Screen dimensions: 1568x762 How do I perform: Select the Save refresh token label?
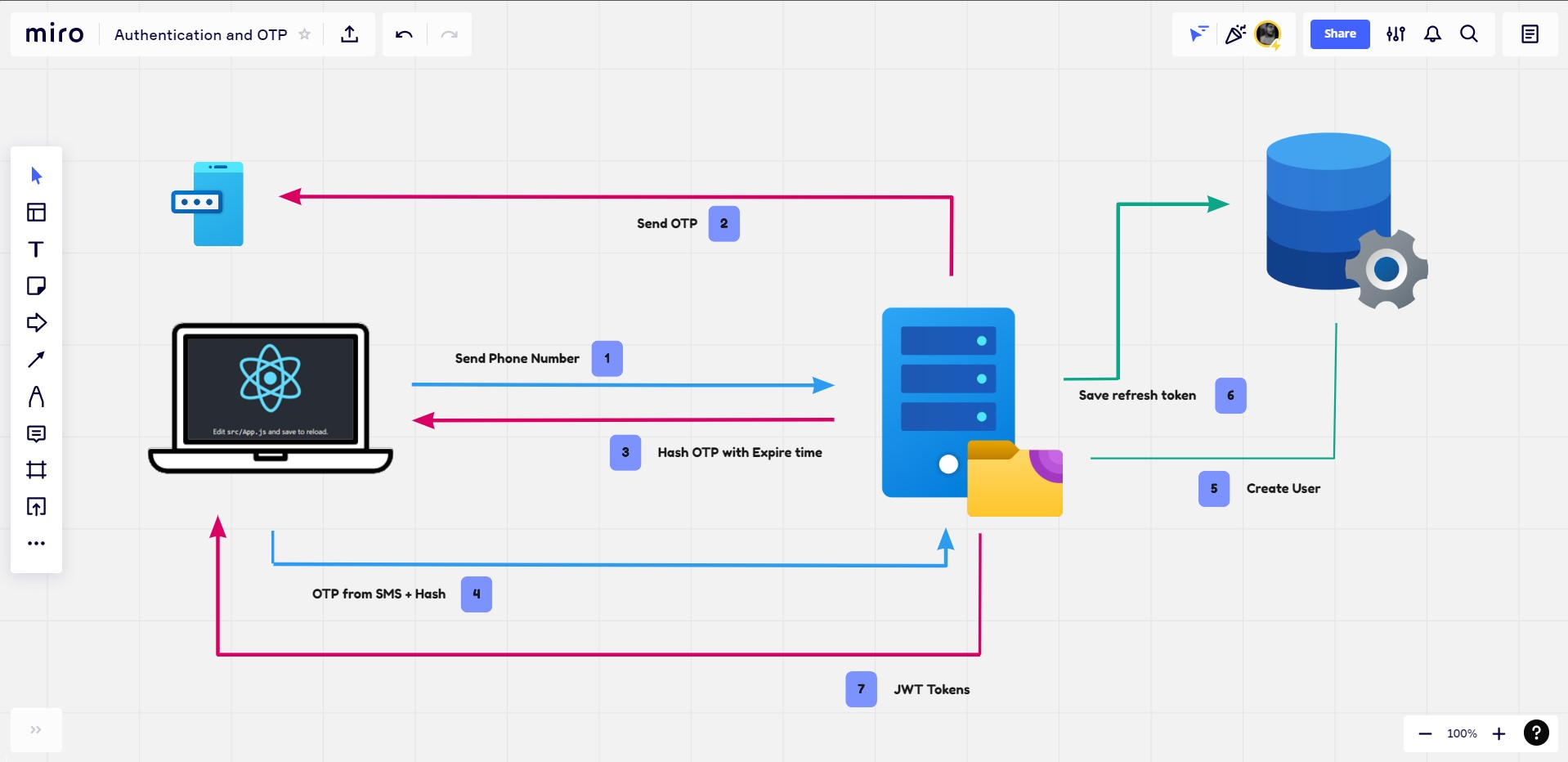pos(1137,395)
